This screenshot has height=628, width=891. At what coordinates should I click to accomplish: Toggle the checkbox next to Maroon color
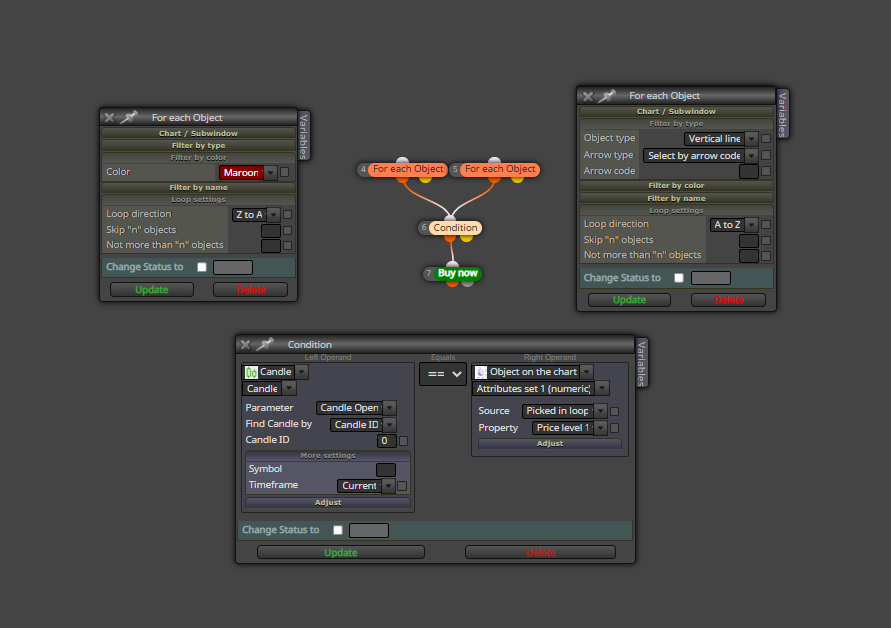(285, 172)
